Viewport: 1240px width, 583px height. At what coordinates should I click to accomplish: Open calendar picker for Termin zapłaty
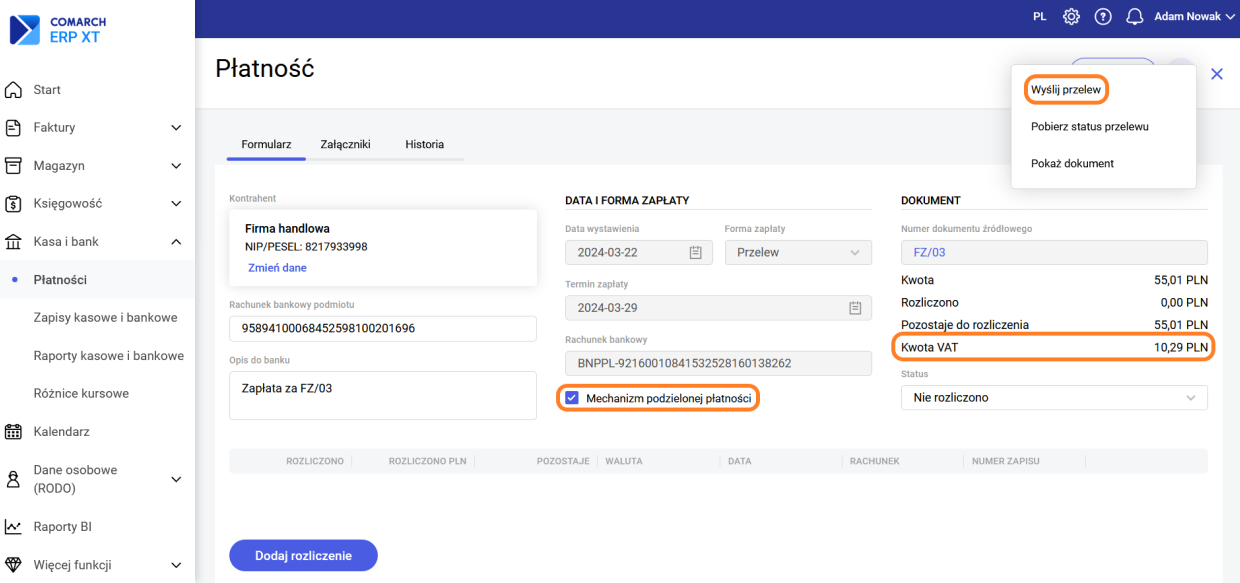point(855,308)
